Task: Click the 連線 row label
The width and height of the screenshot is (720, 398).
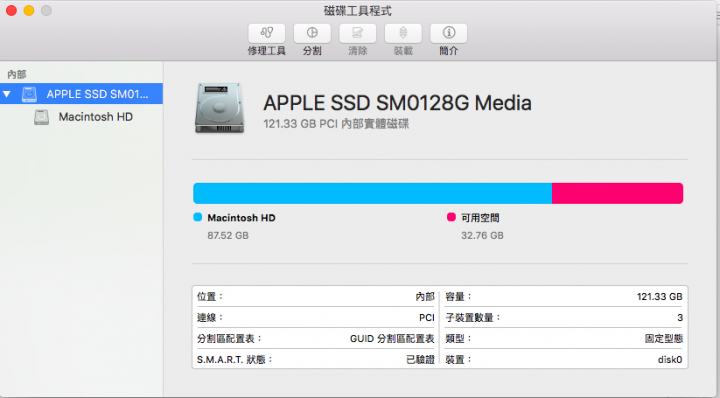Action: (x=209, y=318)
